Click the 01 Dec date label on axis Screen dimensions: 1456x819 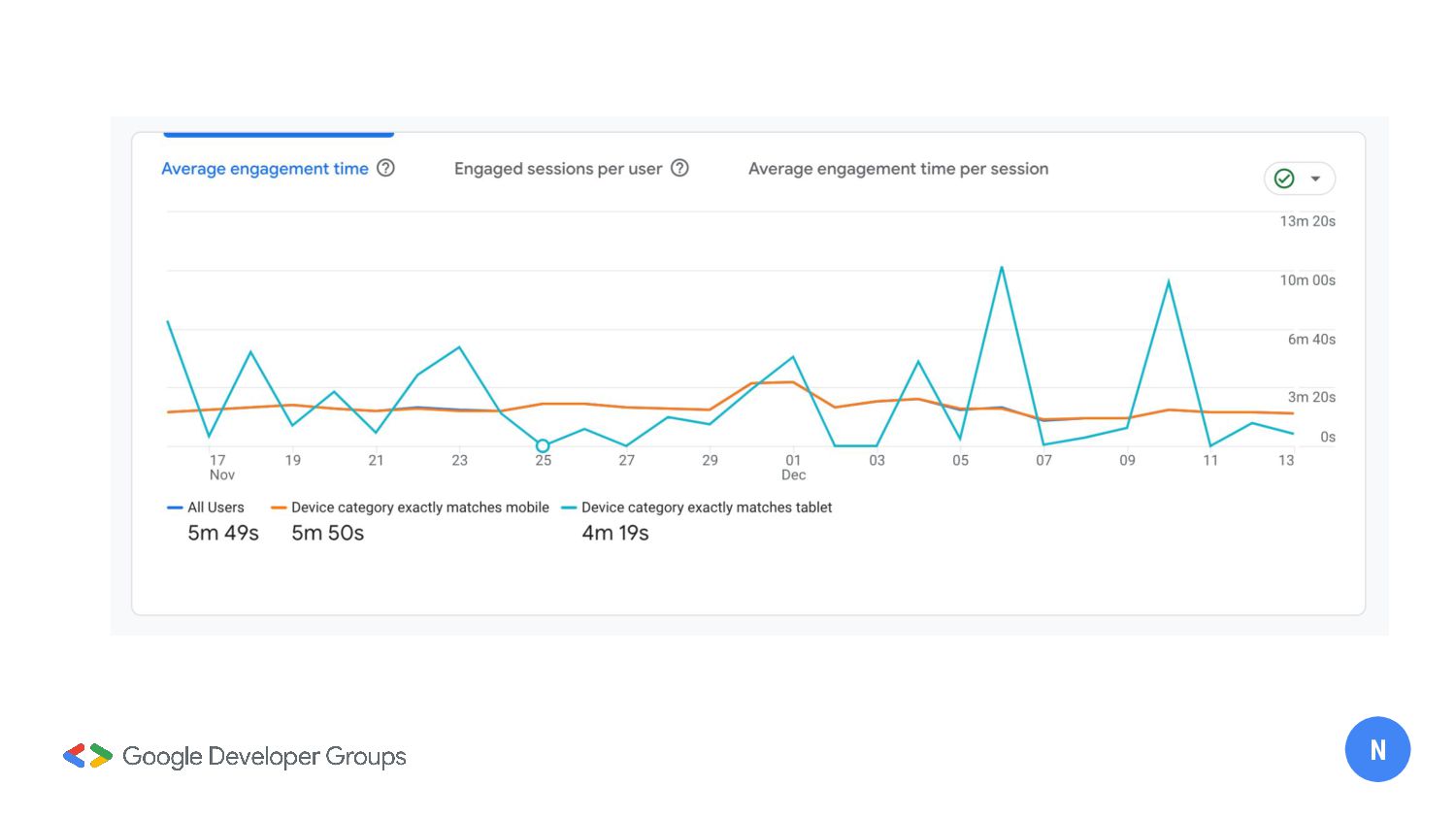793,467
